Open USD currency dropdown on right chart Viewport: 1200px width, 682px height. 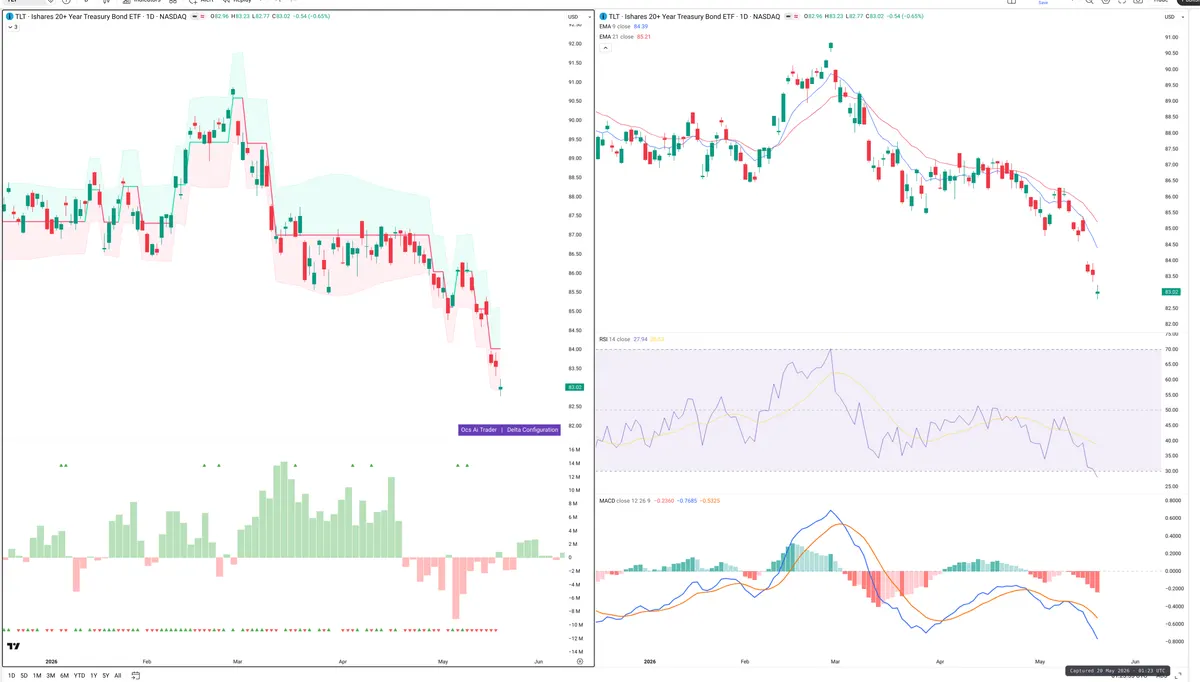coord(1172,17)
